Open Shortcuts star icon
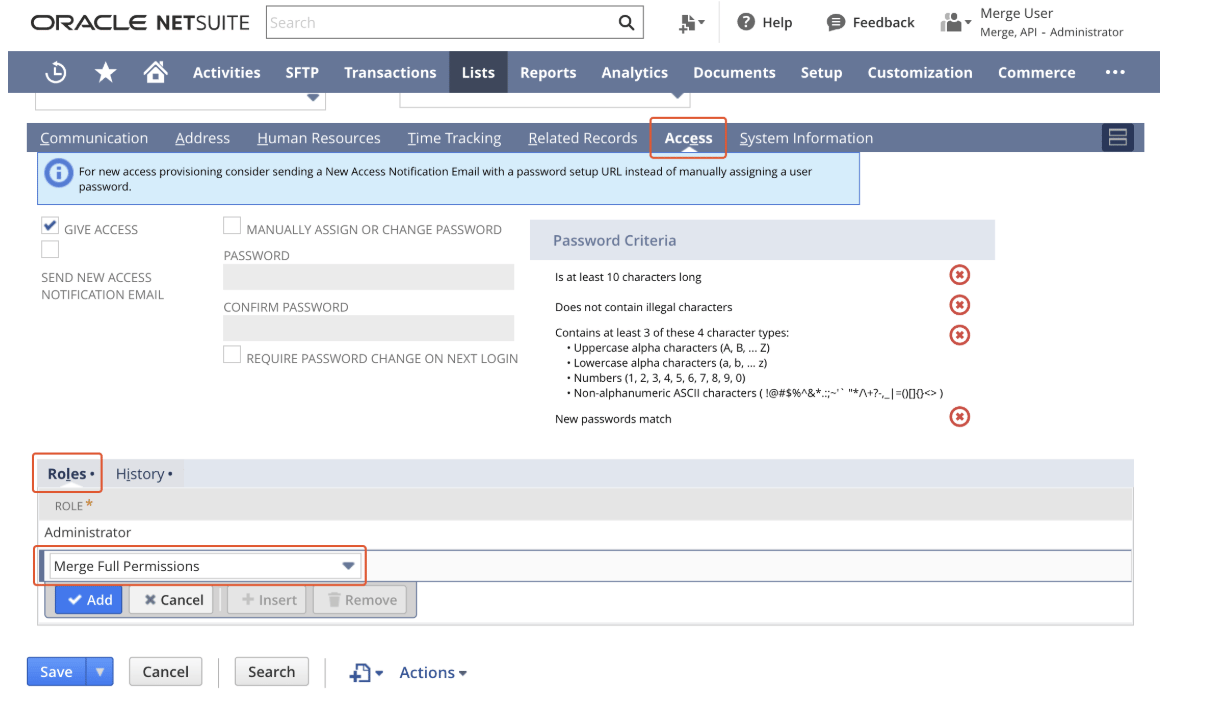1214x714 pixels. 105,72
